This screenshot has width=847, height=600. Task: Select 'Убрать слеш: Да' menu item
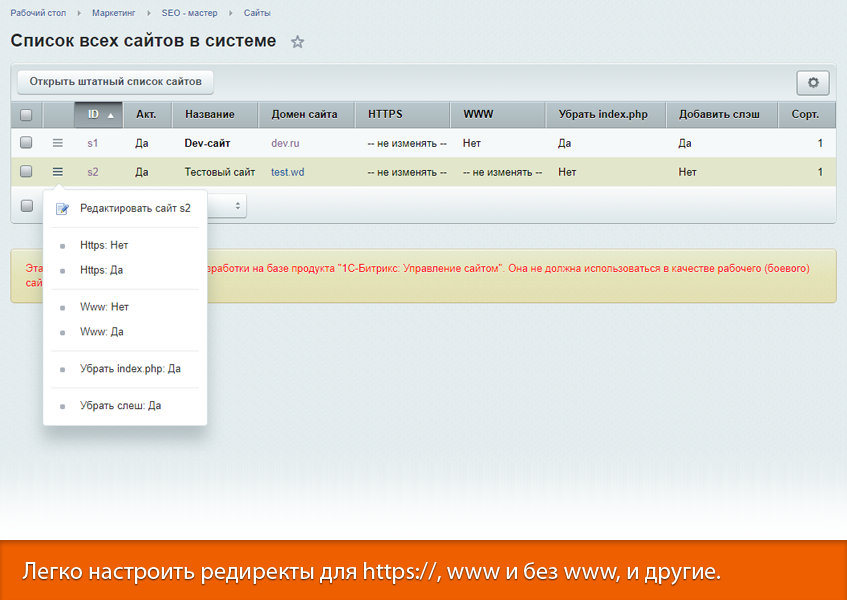click(120, 406)
